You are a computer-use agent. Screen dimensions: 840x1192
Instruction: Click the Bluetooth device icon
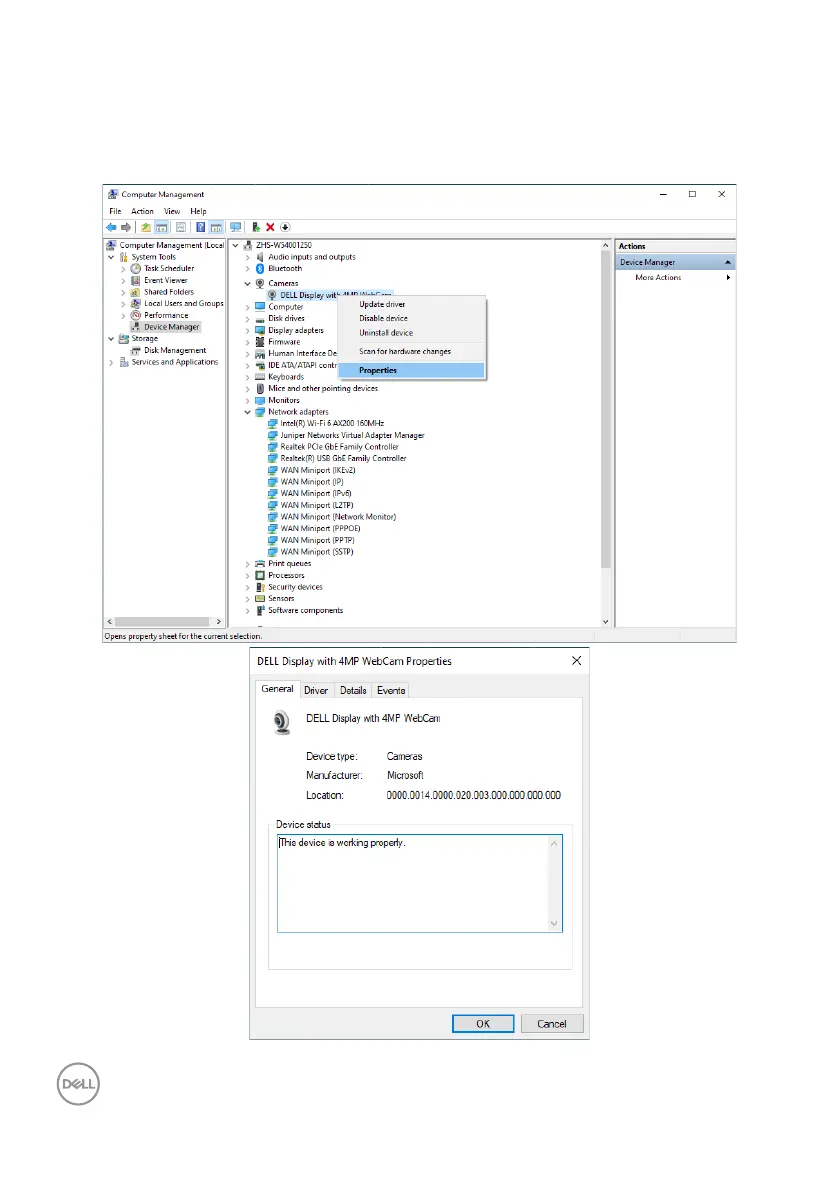click(x=260, y=268)
